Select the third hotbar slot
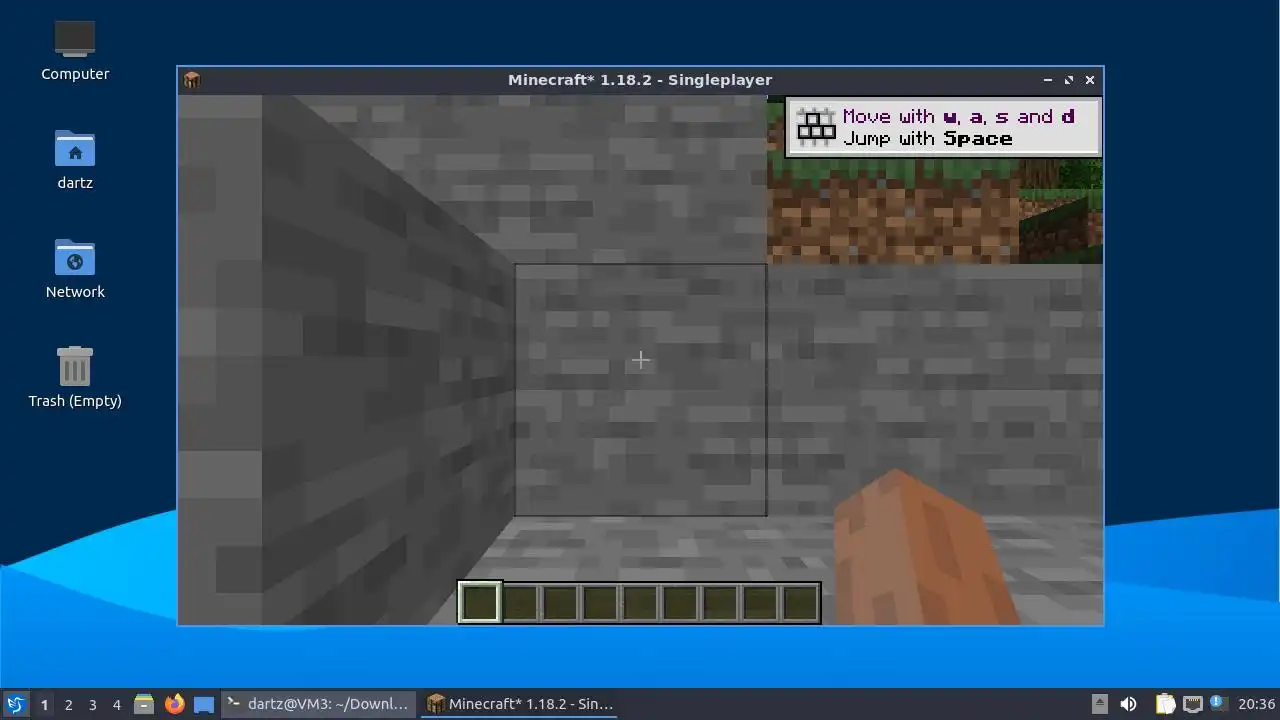The width and height of the screenshot is (1280, 720). tap(560, 602)
